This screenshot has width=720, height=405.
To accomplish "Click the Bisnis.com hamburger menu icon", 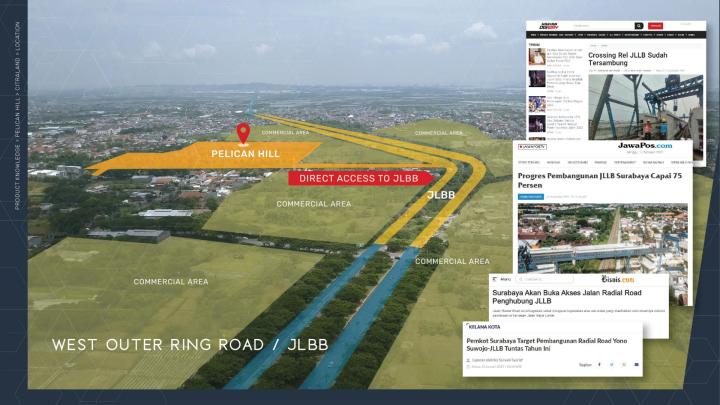I will coord(495,279).
